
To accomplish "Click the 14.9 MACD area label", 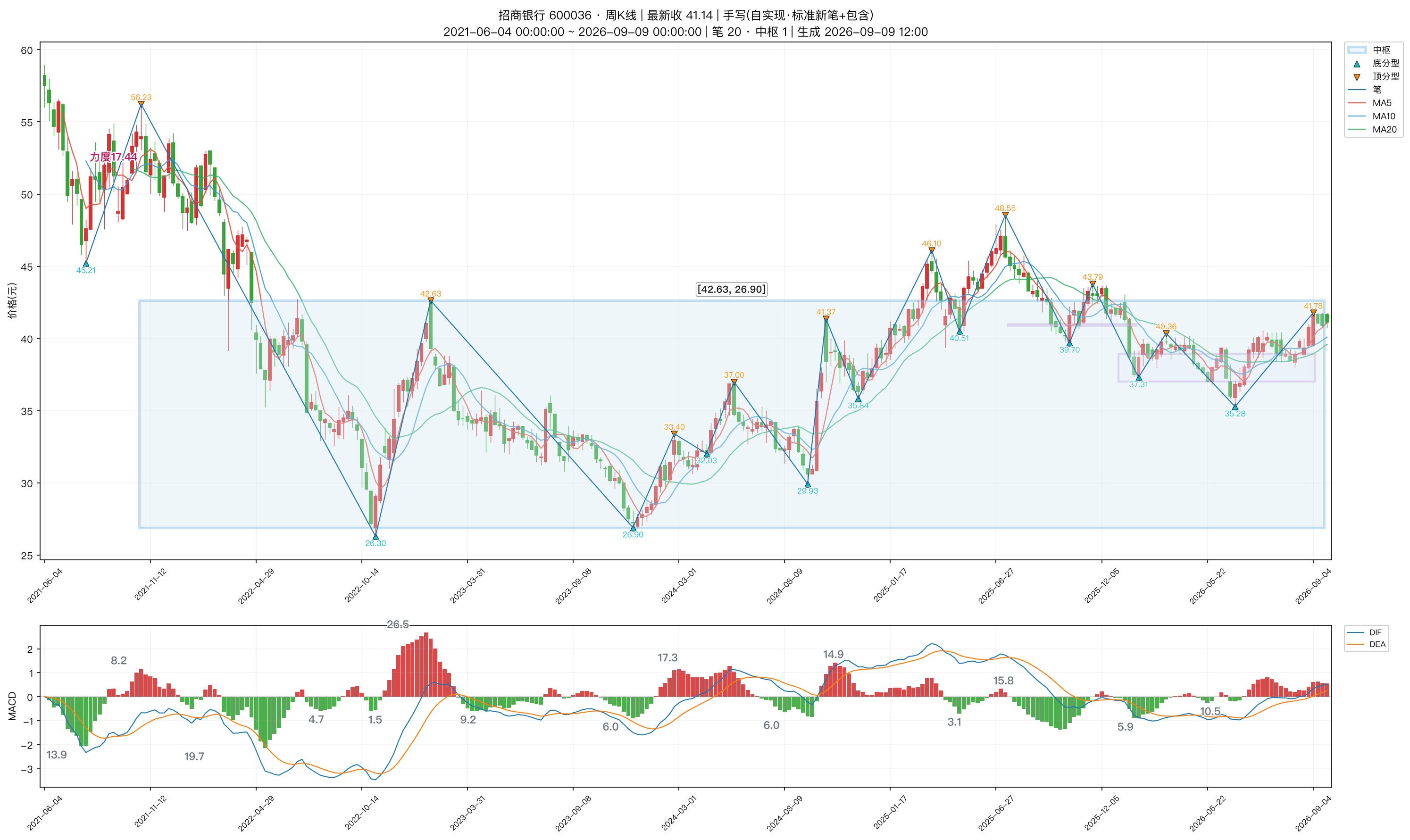I will click(833, 654).
